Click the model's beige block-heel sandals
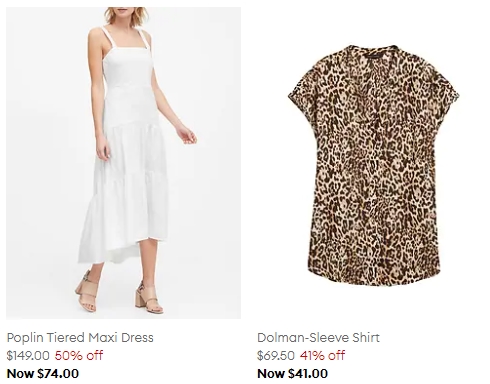Image resolution: width=490 pixels, height=384 pixels. coord(120,291)
